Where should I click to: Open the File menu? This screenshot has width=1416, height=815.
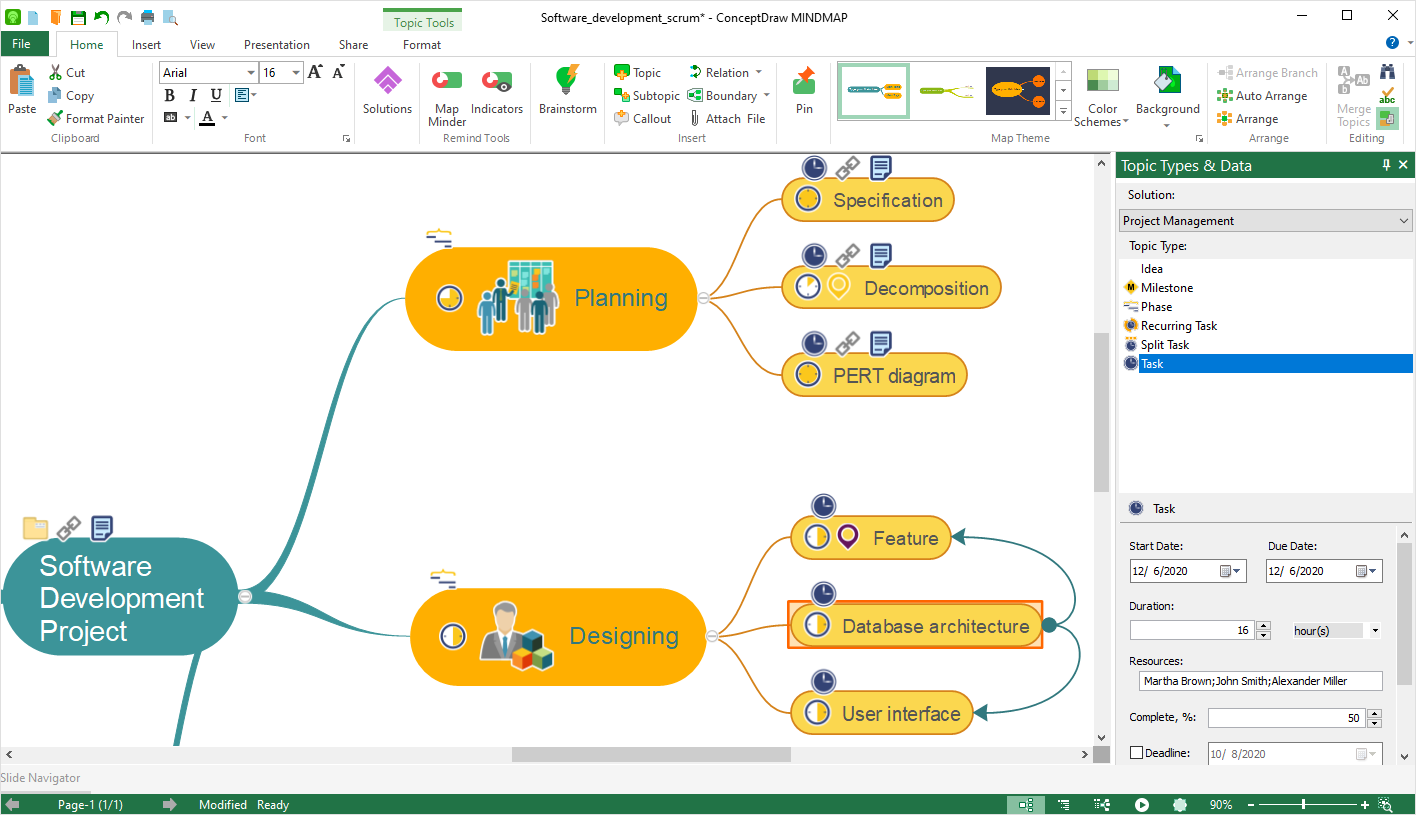pyautogui.click(x=21, y=44)
